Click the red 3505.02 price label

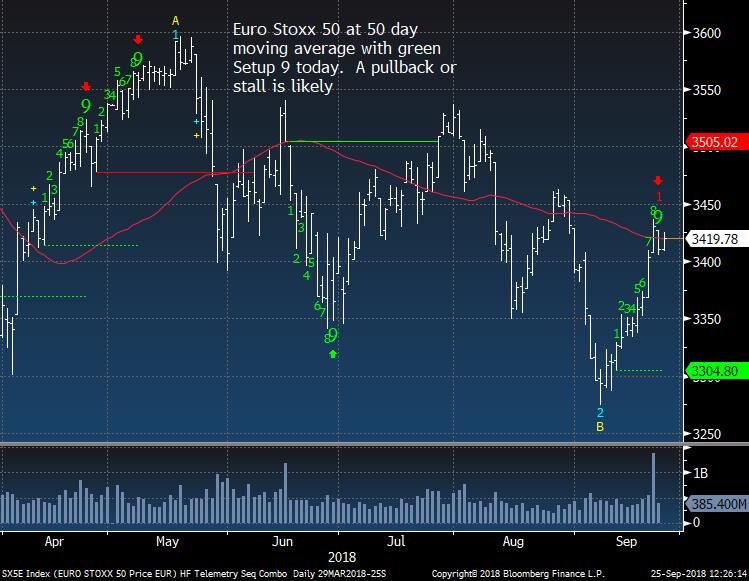point(714,142)
